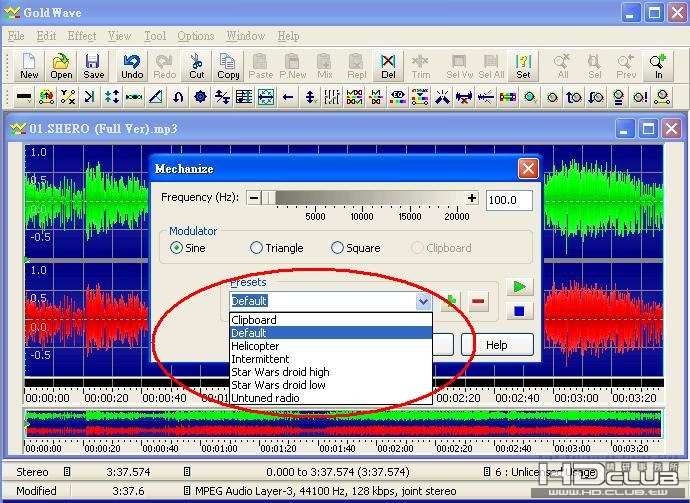
Task: Open the Options menu
Action: 196,36
